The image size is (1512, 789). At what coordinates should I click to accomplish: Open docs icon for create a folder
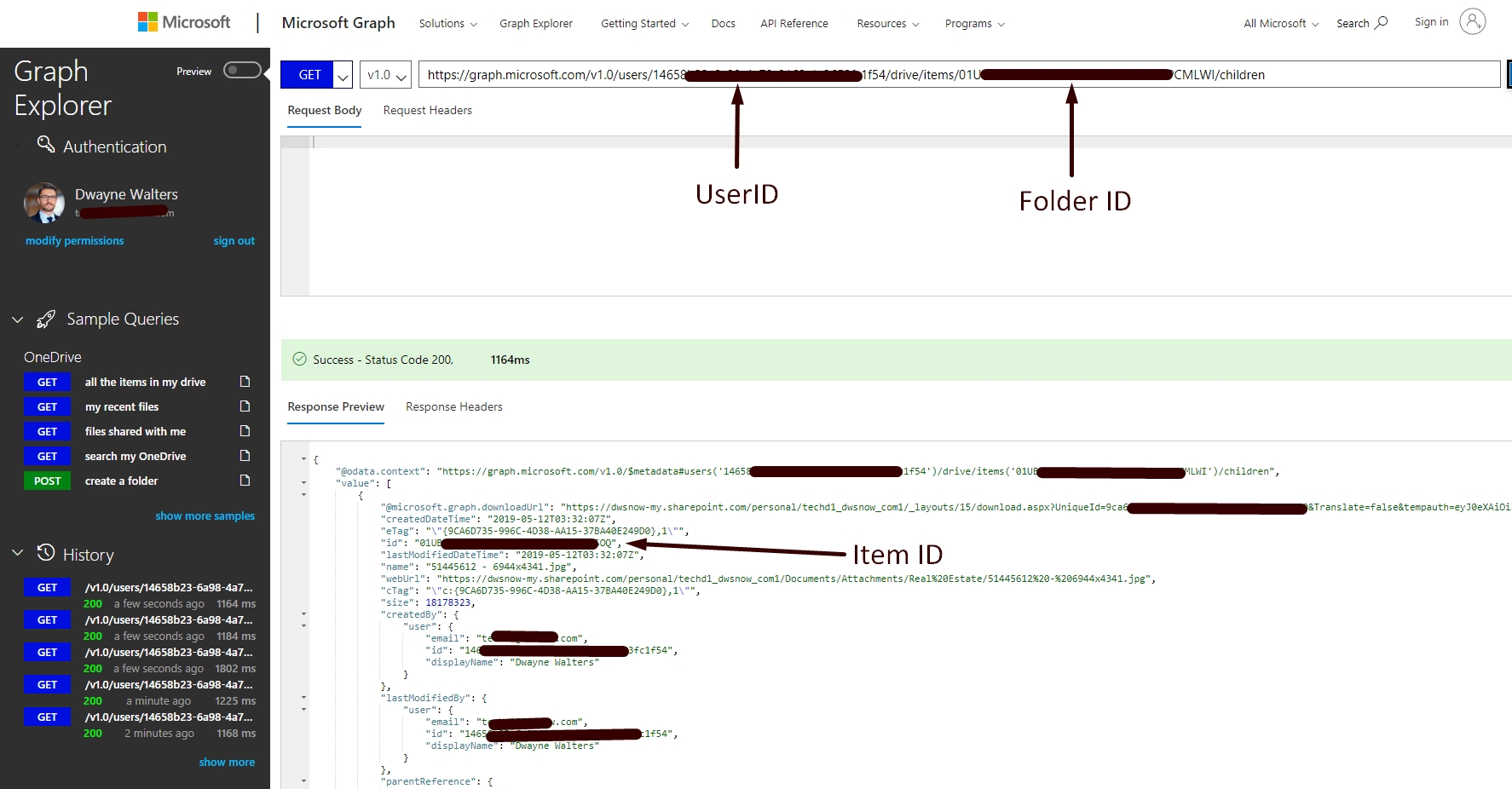[x=245, y=481]
